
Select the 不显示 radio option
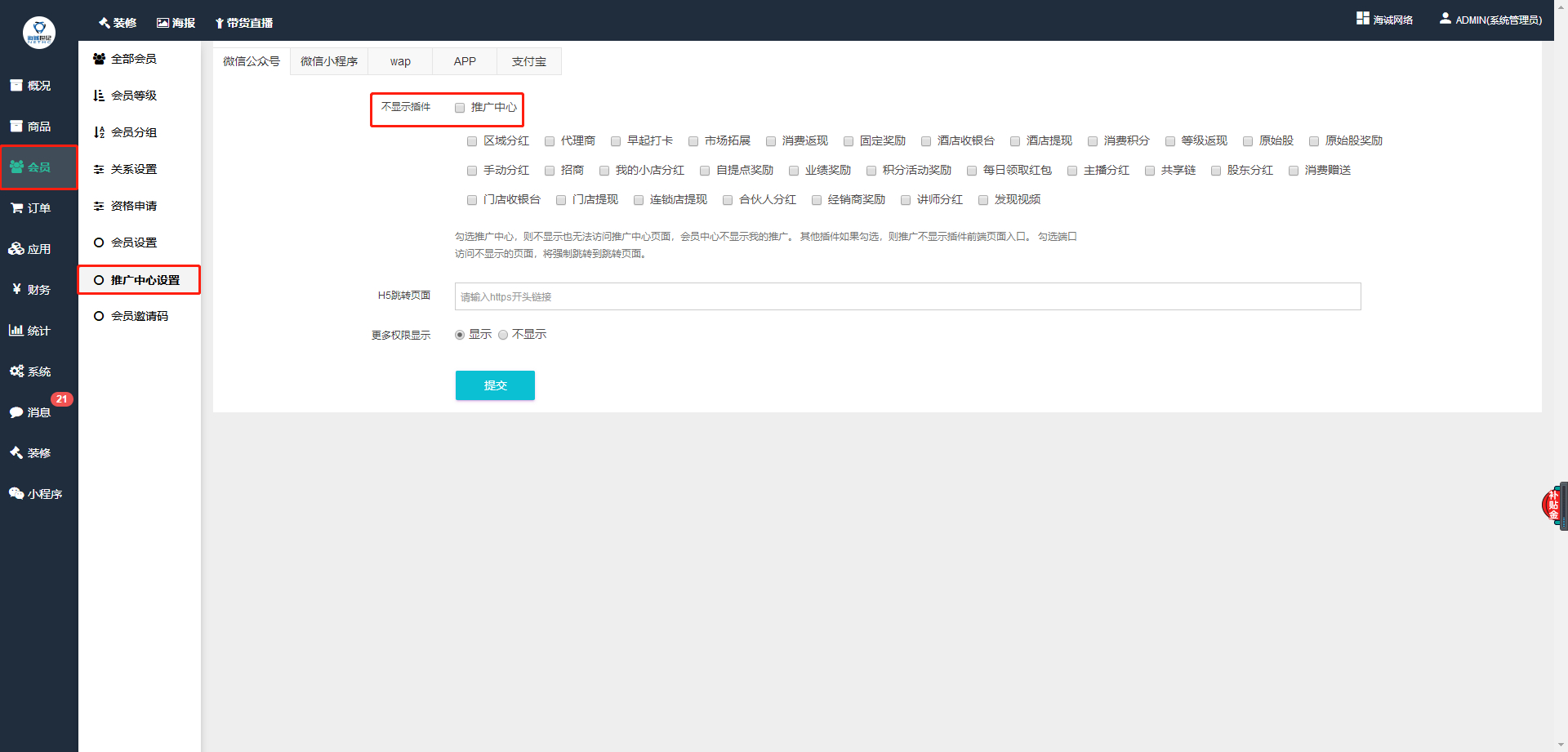503,335
